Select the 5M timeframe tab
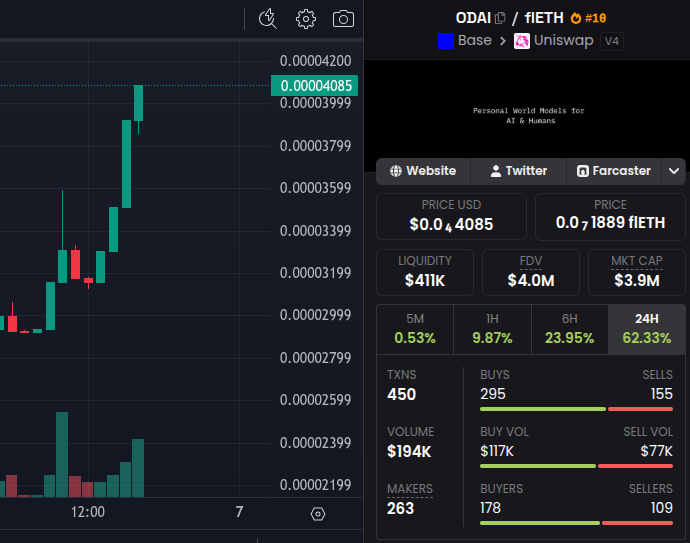Screen dimensions: 690x543 [415, 329]
